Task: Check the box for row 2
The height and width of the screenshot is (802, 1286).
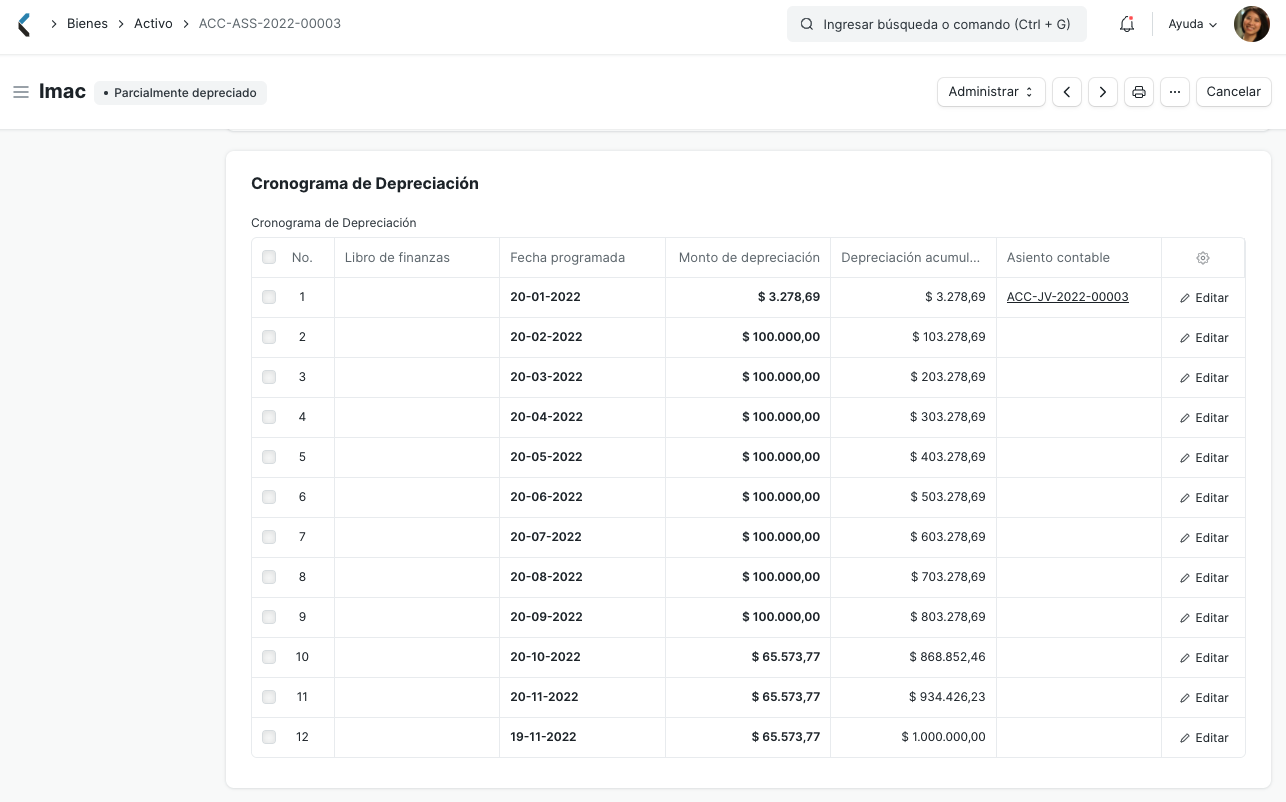Action: coord(269,337)
